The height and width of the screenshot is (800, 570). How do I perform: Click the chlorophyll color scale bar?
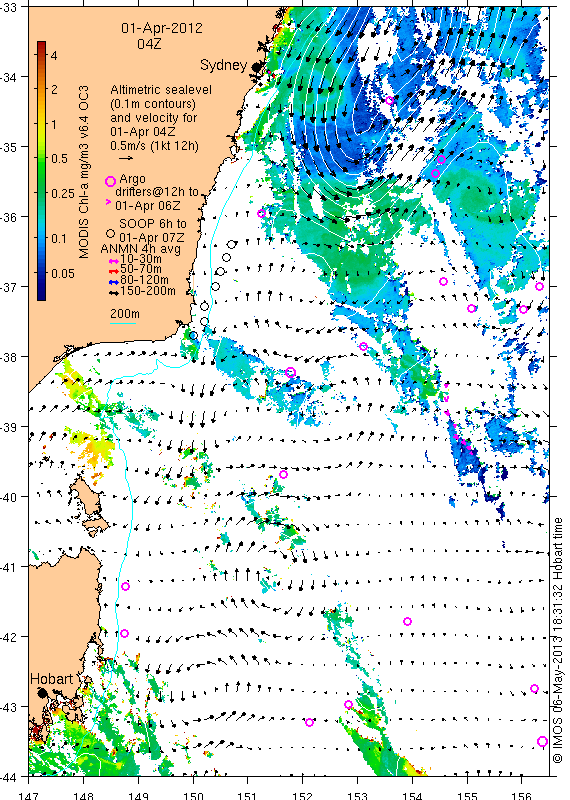click(41, 170)
